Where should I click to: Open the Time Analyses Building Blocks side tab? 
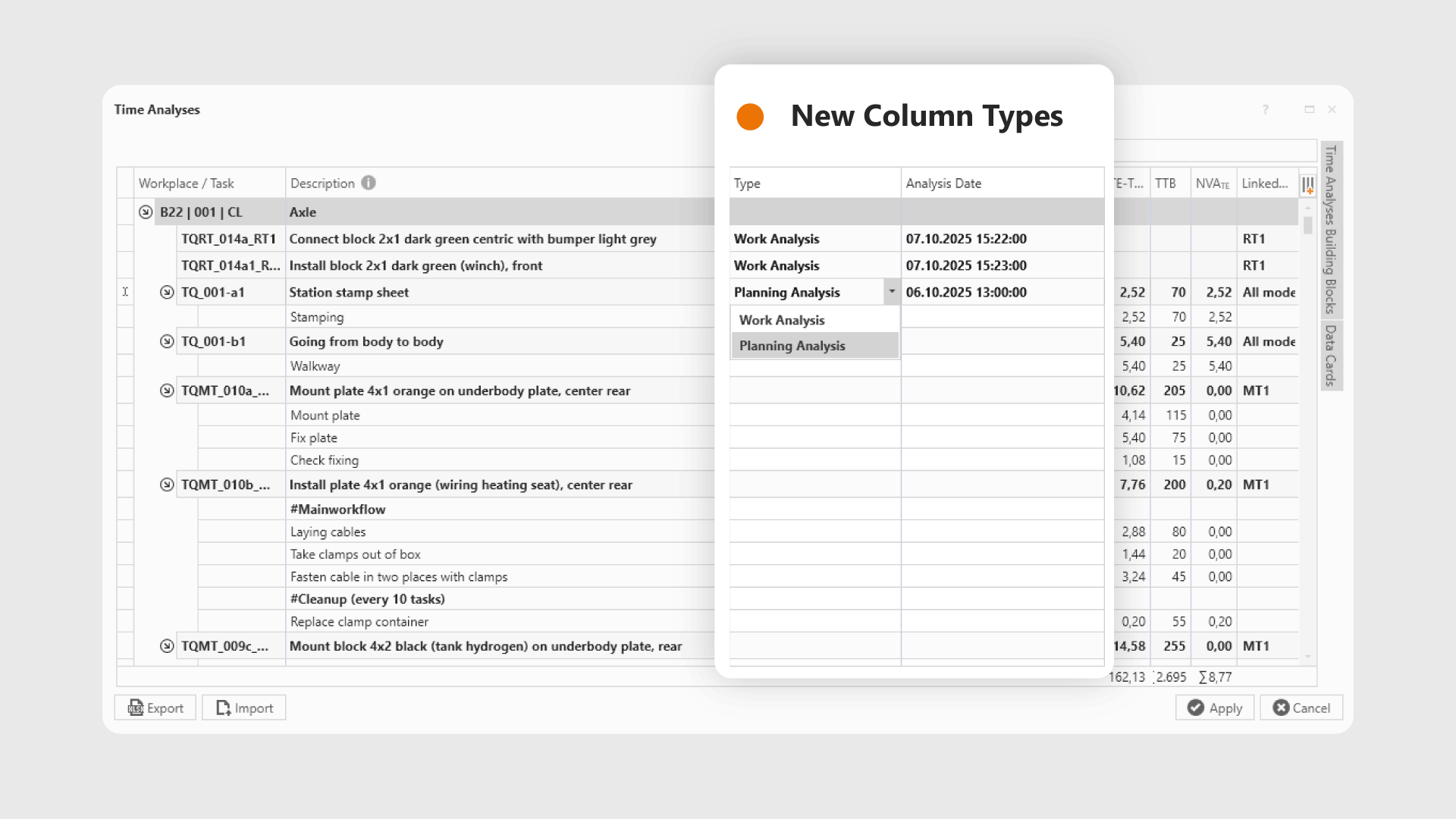click(1331, 229)
